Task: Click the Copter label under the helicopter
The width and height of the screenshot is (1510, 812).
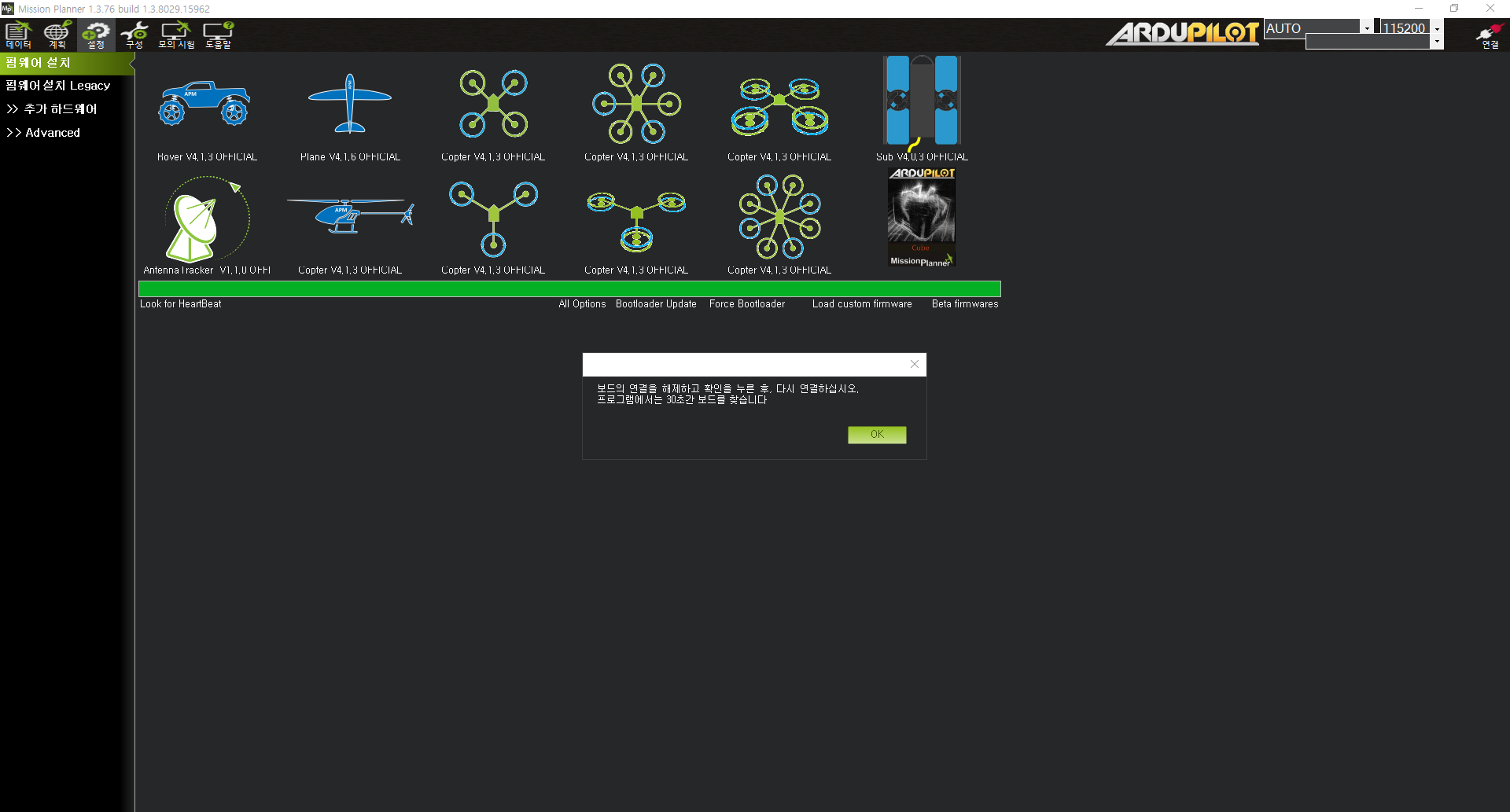Action: tap(350, 270)
